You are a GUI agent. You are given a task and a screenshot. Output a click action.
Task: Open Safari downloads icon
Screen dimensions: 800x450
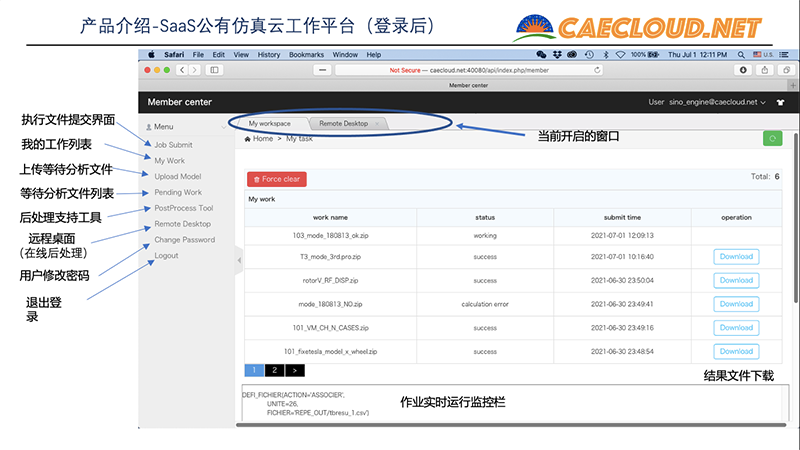743,70
